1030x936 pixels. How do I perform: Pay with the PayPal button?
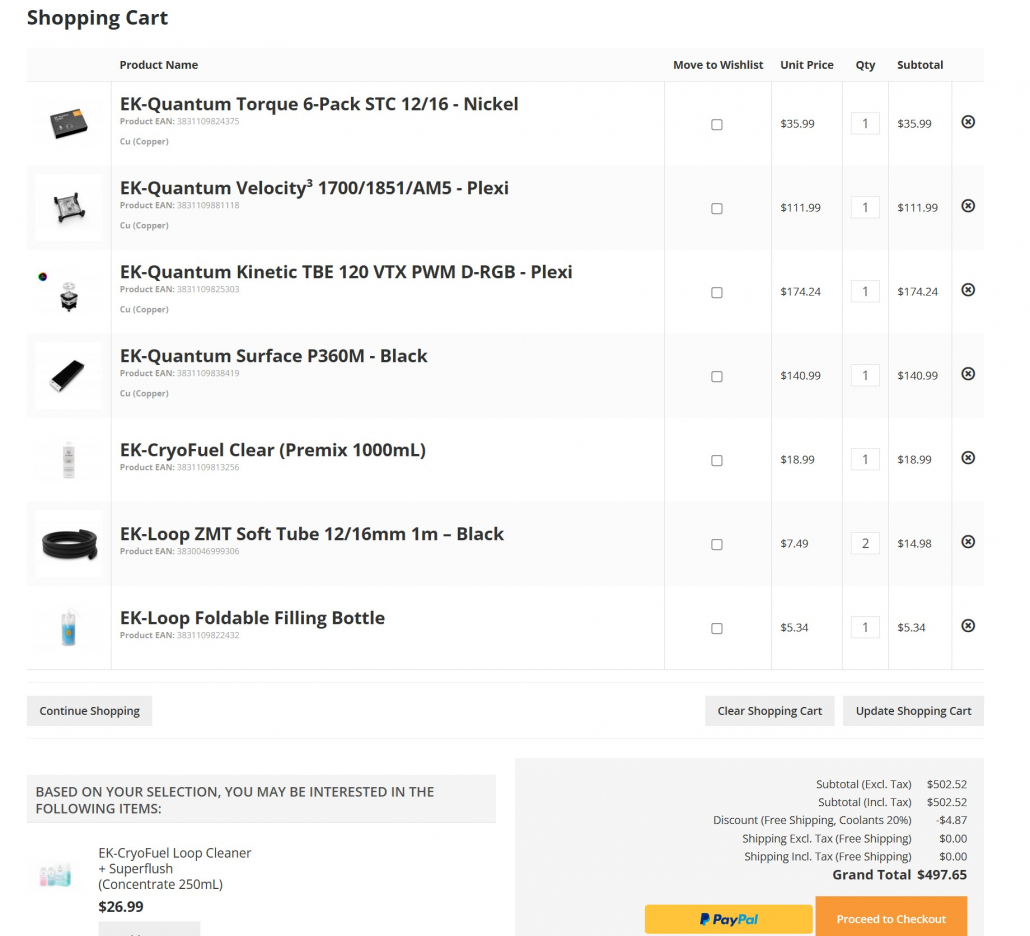(x=728, y=919)
